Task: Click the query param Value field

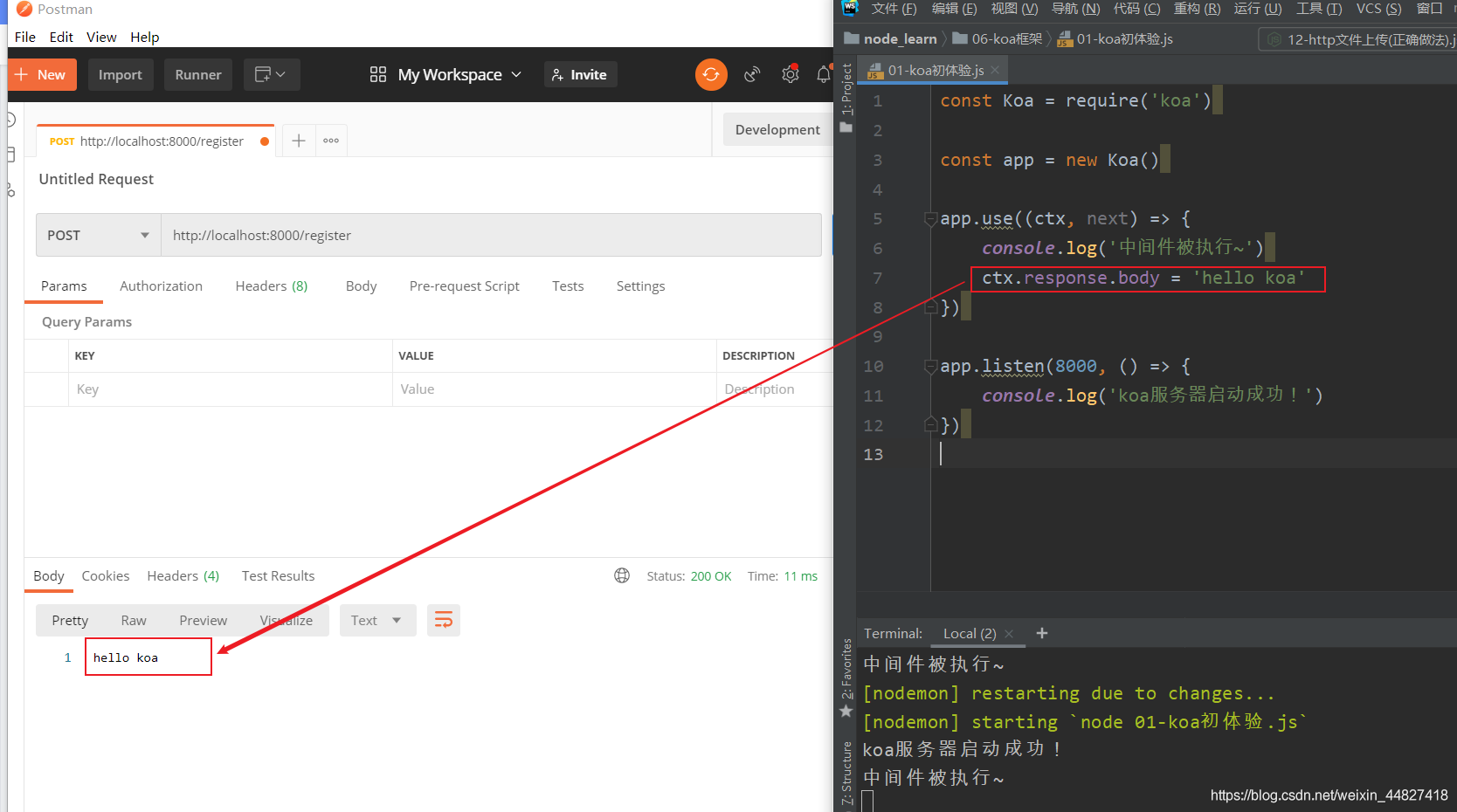Action: coord(555,389)
